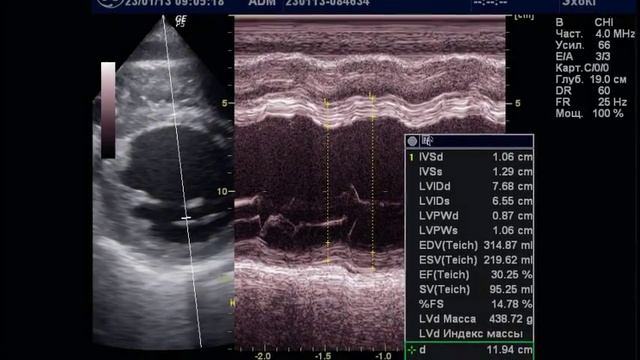Click the -1.0 time axis label
The width and height of the screenshot is (640, 360).
point(383,356)
